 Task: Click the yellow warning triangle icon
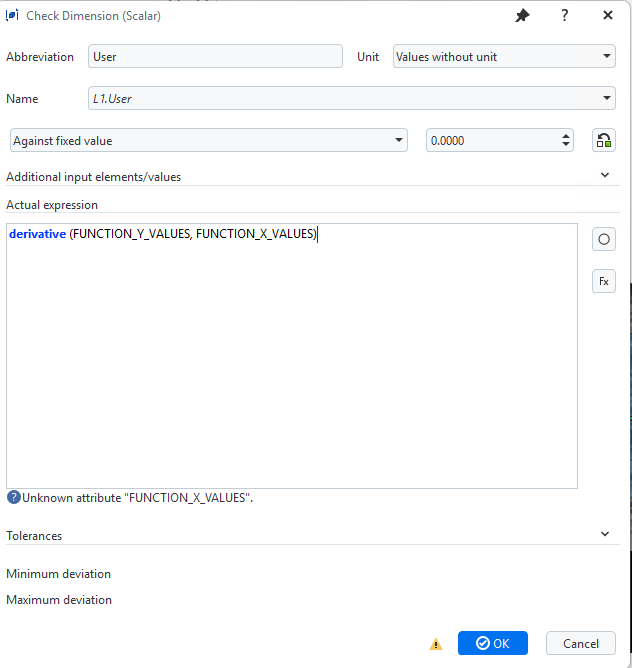[436, 644]
